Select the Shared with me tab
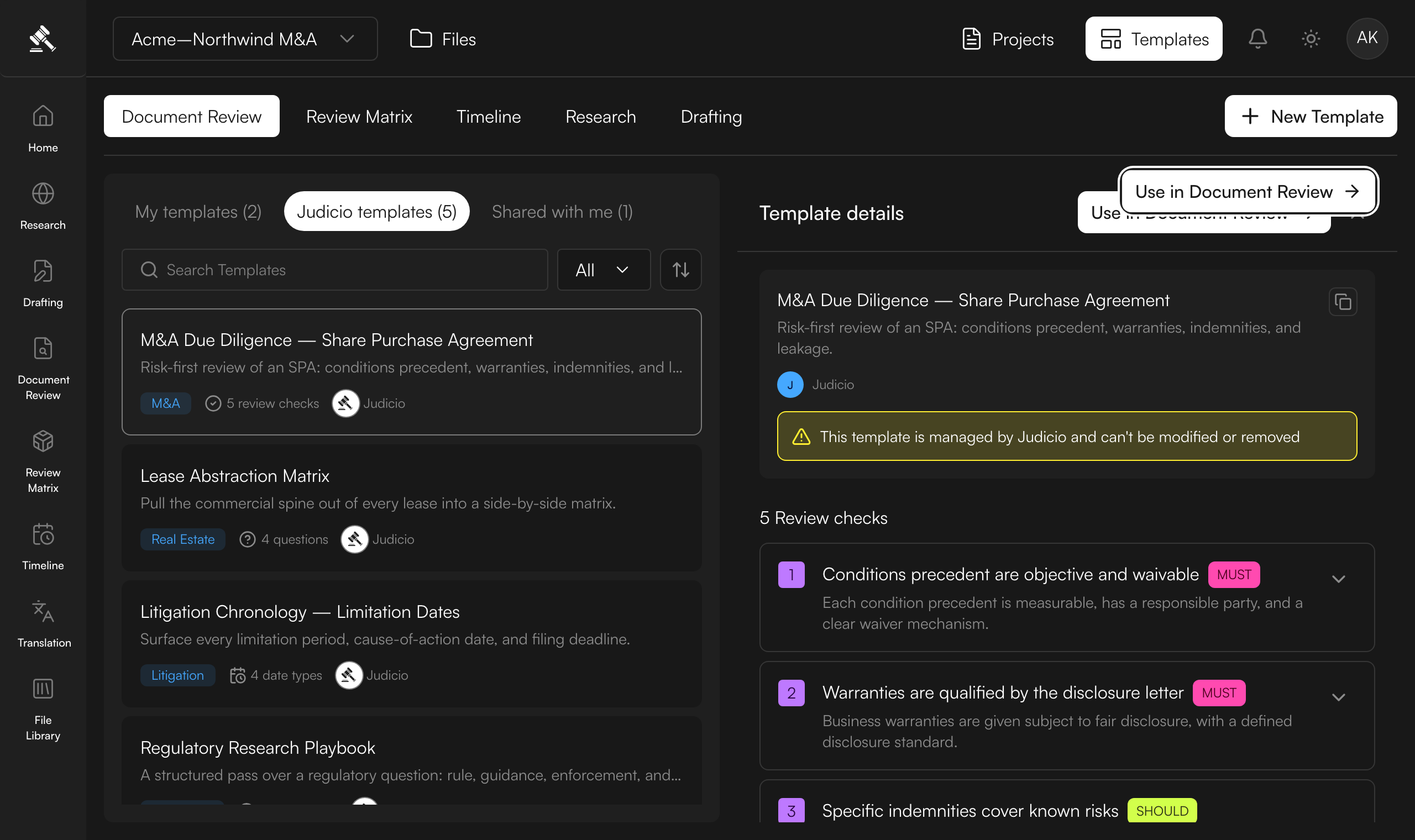The width and height of the screenshot is (1415, 840). tap(562, 212)
